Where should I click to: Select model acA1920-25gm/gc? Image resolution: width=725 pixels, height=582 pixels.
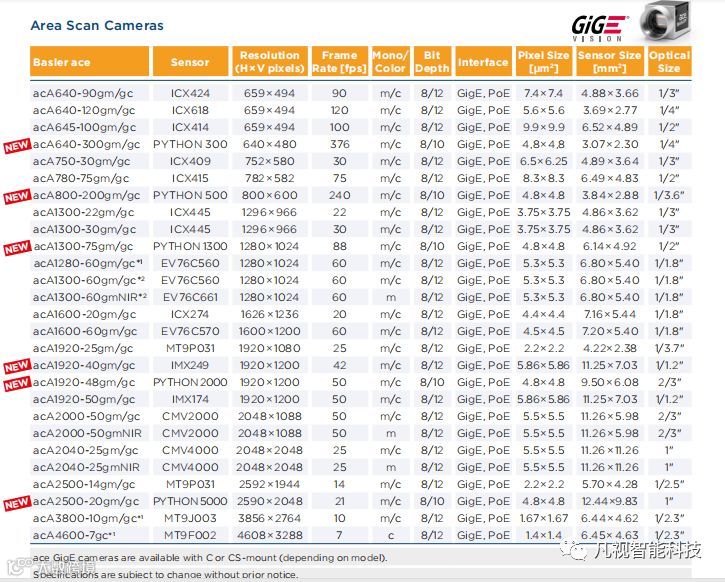83,349
